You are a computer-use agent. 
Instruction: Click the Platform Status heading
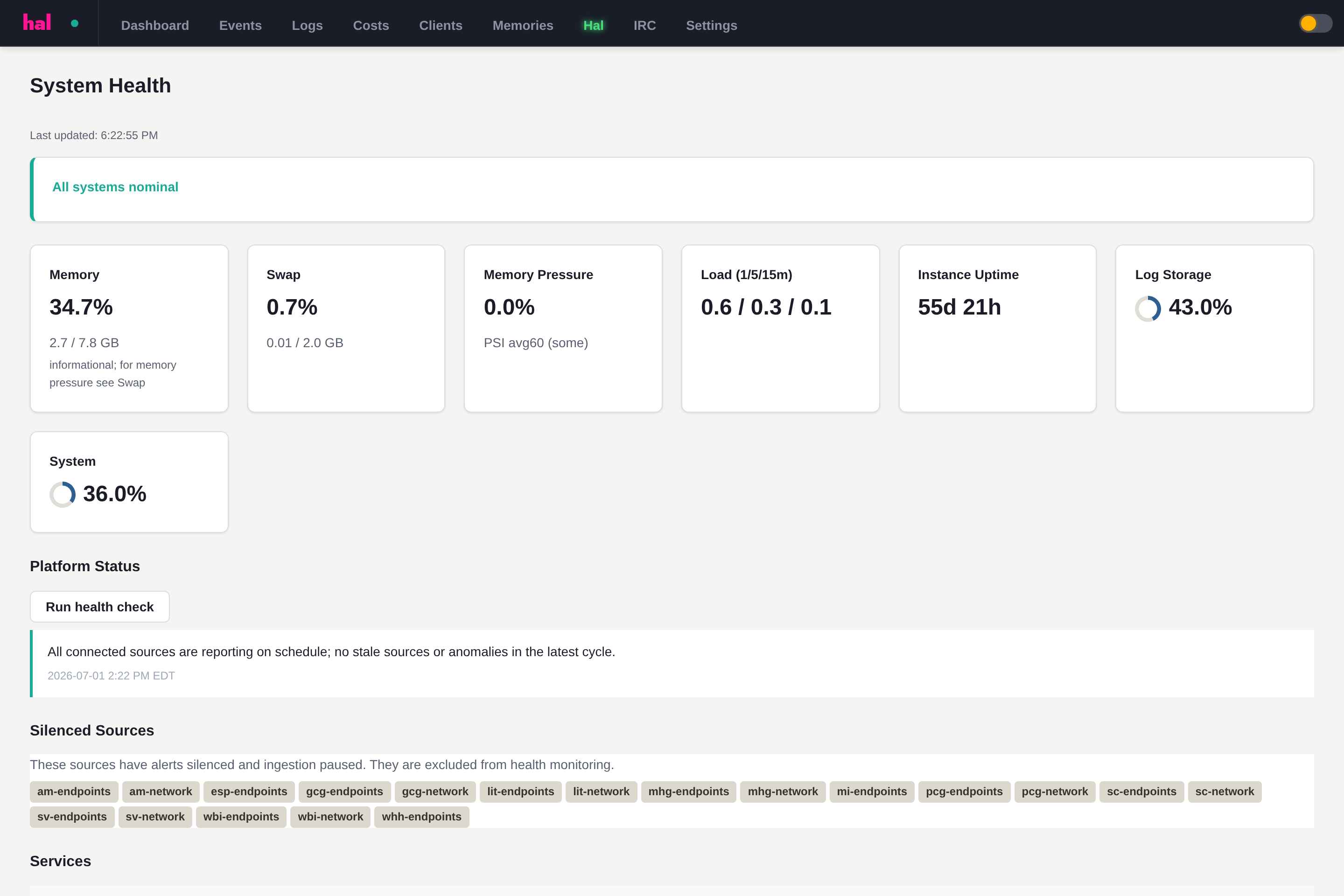click(84, 566)
